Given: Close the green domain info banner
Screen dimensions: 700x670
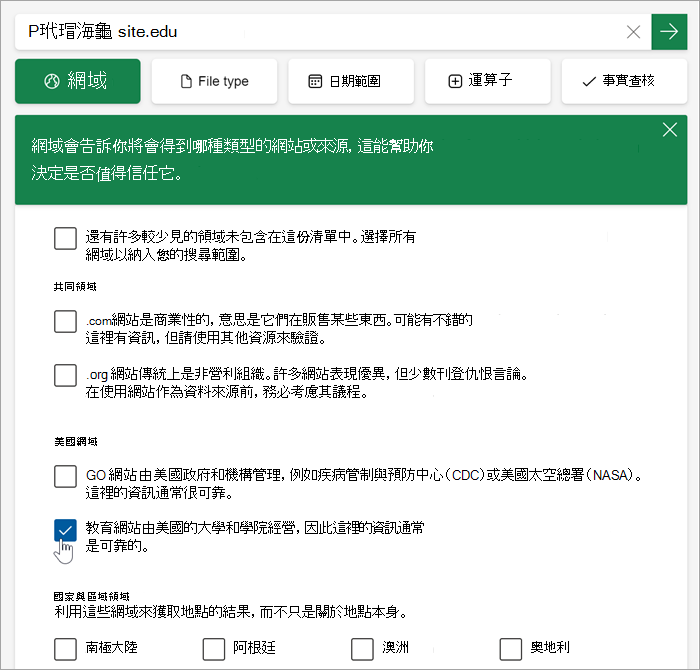Looking at the screenshot, I should point(670,130).
